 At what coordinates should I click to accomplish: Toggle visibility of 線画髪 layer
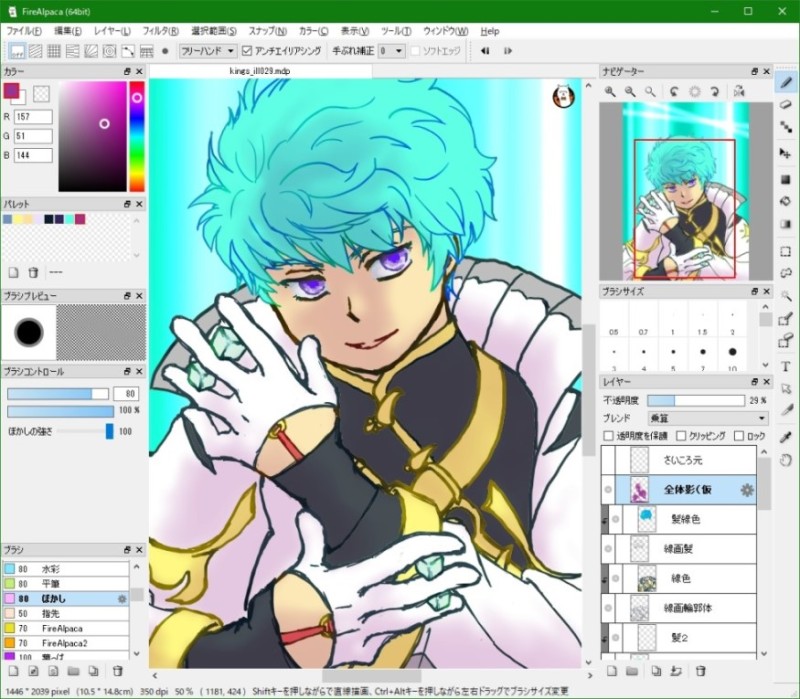pyautogui.click(x=608, y=549)
